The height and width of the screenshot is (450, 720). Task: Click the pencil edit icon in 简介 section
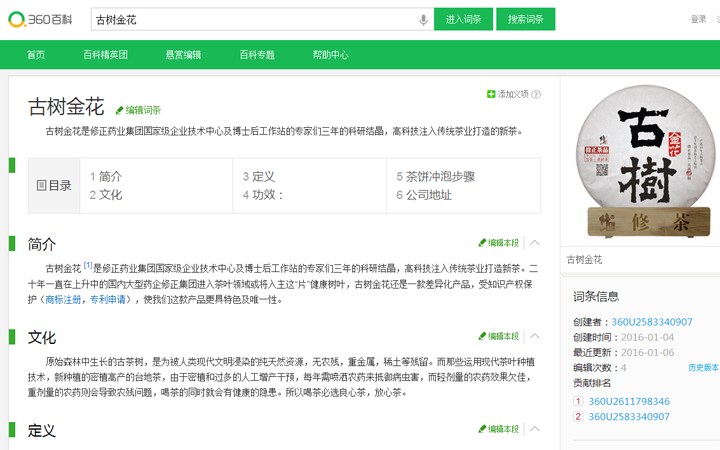[x=482, y=243]
